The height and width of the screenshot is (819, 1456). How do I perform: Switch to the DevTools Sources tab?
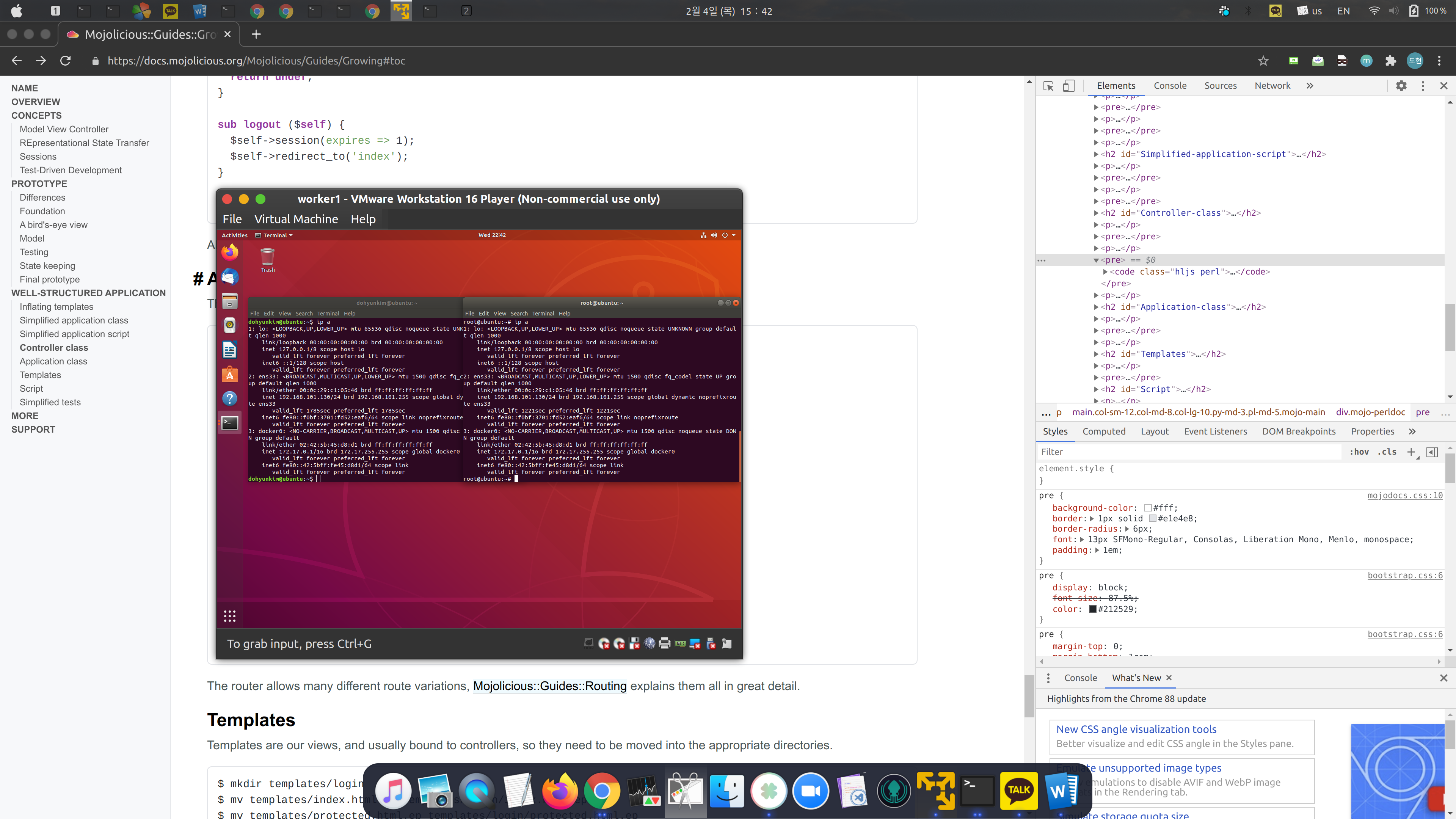(x=1220, y=86)
